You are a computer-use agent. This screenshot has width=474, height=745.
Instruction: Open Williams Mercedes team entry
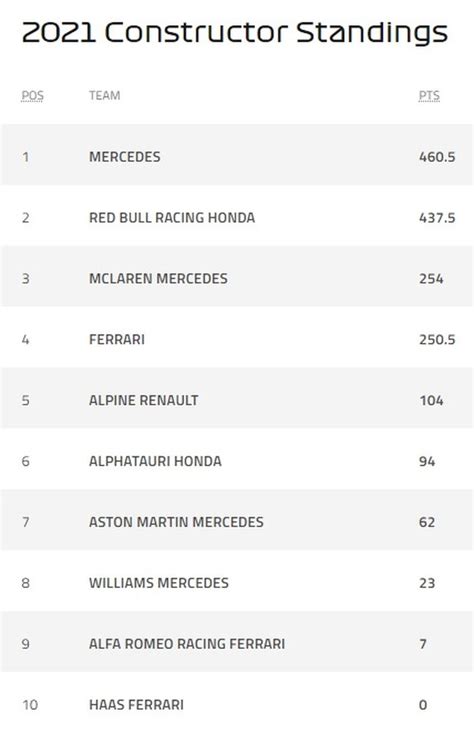tap(159, 583)
